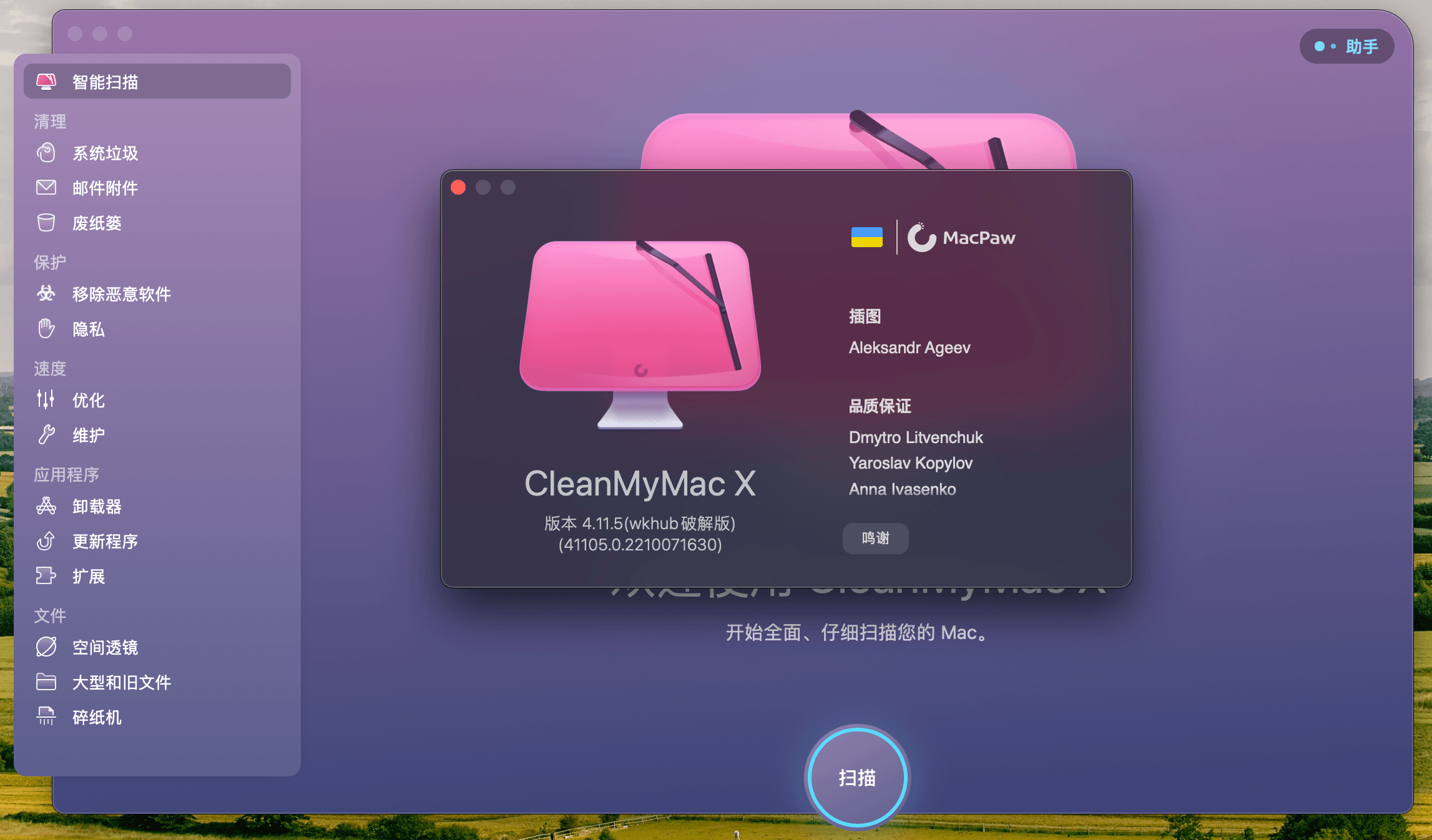Open 移除恶意软件 in the sidebar

157,294
